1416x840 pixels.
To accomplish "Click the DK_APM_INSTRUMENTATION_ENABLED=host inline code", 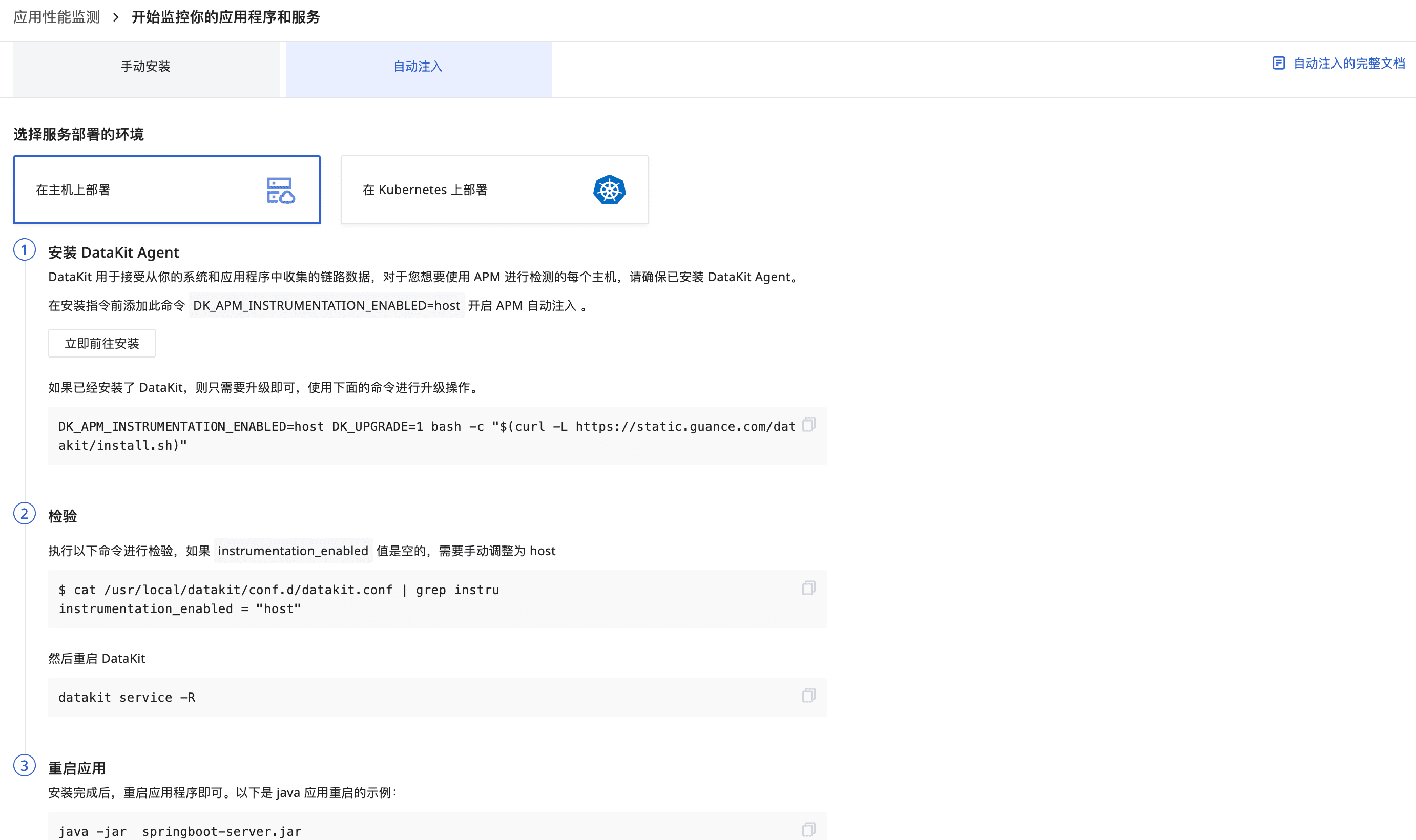I will 326,306.
